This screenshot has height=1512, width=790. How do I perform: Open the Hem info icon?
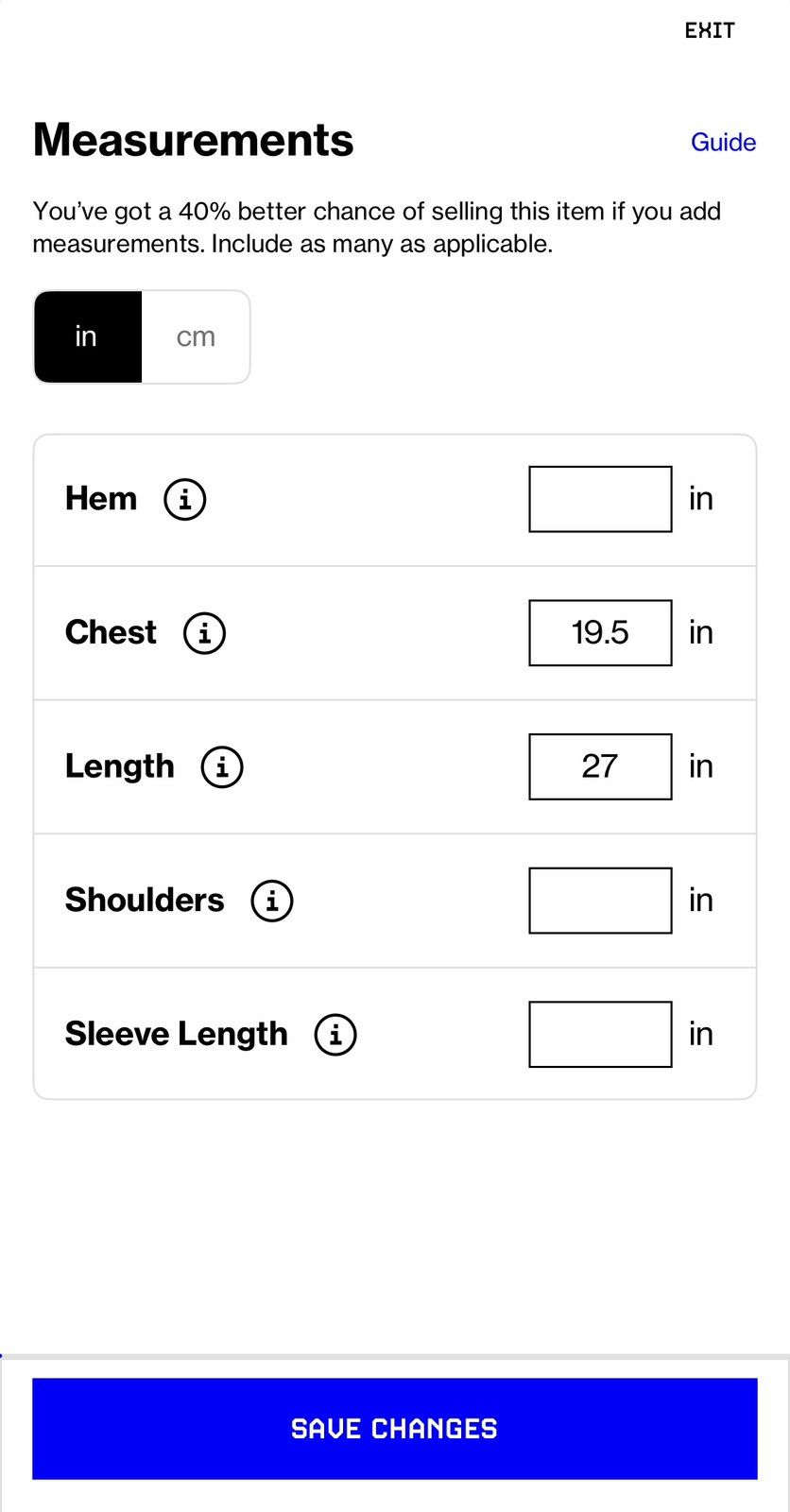(x=185, y=499)
